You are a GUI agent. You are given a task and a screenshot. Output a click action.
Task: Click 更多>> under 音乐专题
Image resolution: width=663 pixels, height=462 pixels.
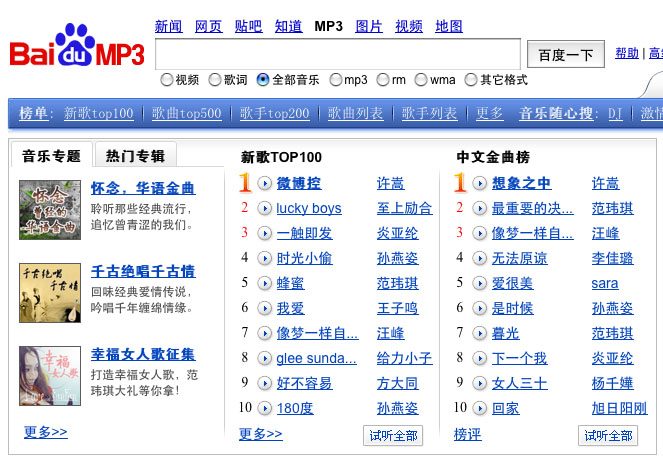point(46,432)
